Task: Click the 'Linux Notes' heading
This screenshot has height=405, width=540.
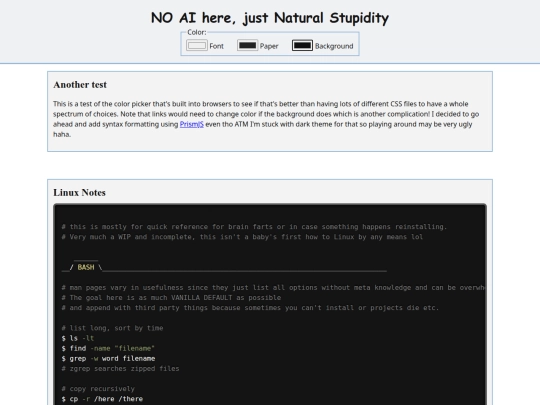Action: pos(79,193)
